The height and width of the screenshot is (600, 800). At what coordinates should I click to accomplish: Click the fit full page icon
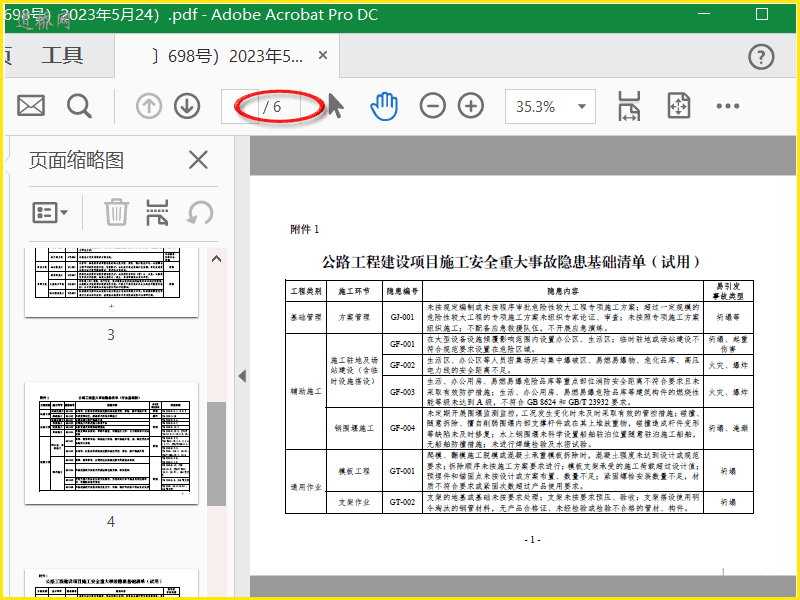click(679, 106)
